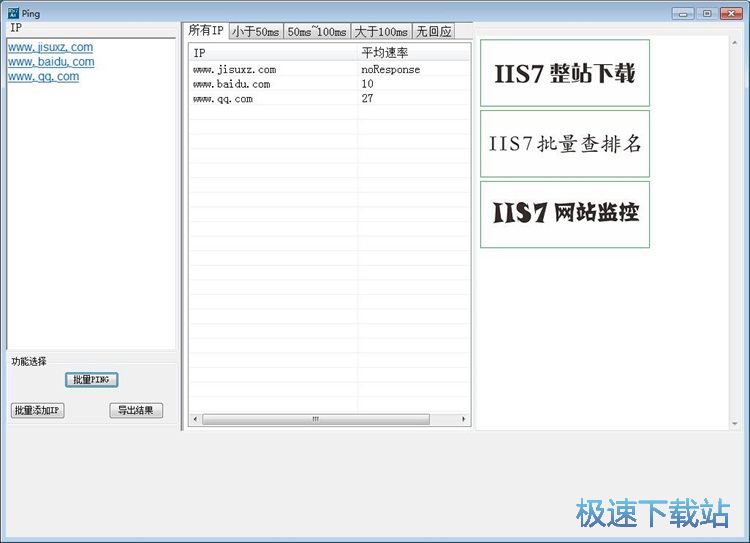Switch to the 小于50ms tab
This screenshot has height=543, width=750.
(x=256, y=32)
